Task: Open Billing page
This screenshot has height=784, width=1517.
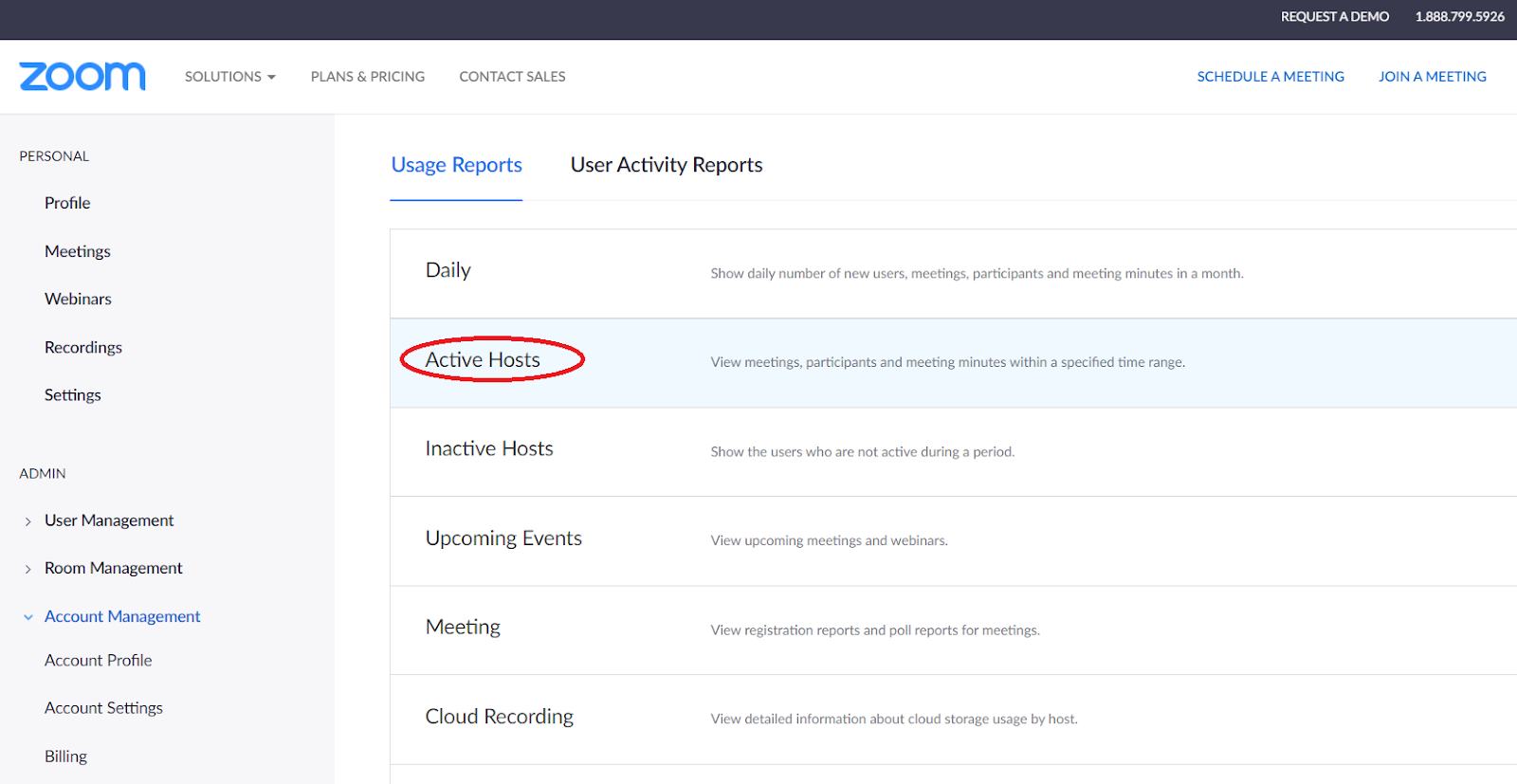Action: pos(65,757)
